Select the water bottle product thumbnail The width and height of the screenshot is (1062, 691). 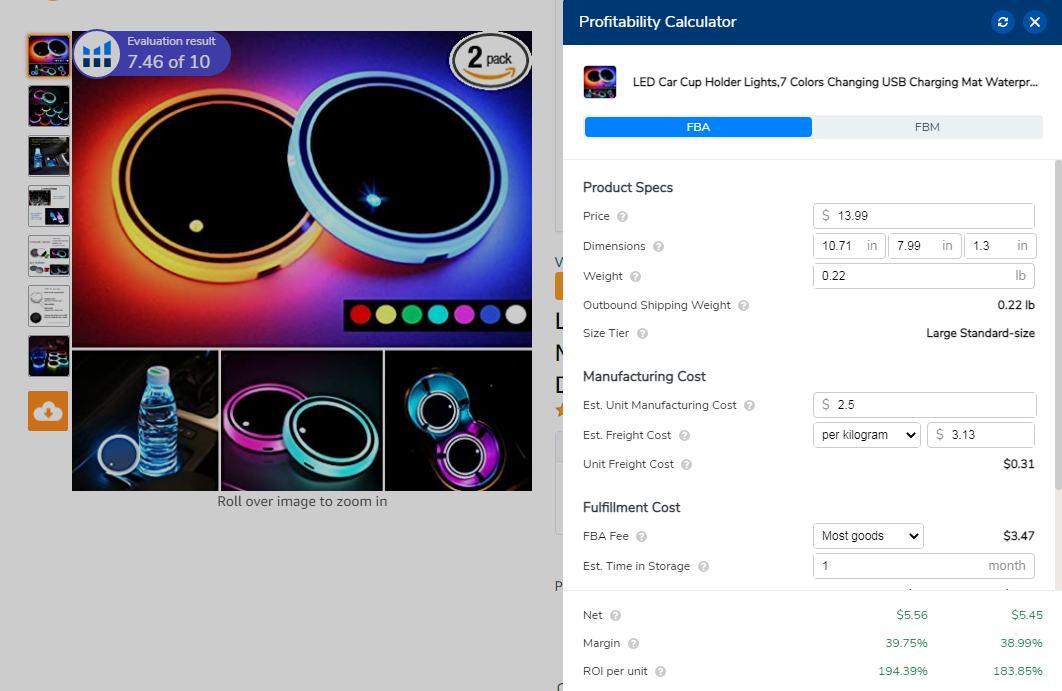point(48,156)
